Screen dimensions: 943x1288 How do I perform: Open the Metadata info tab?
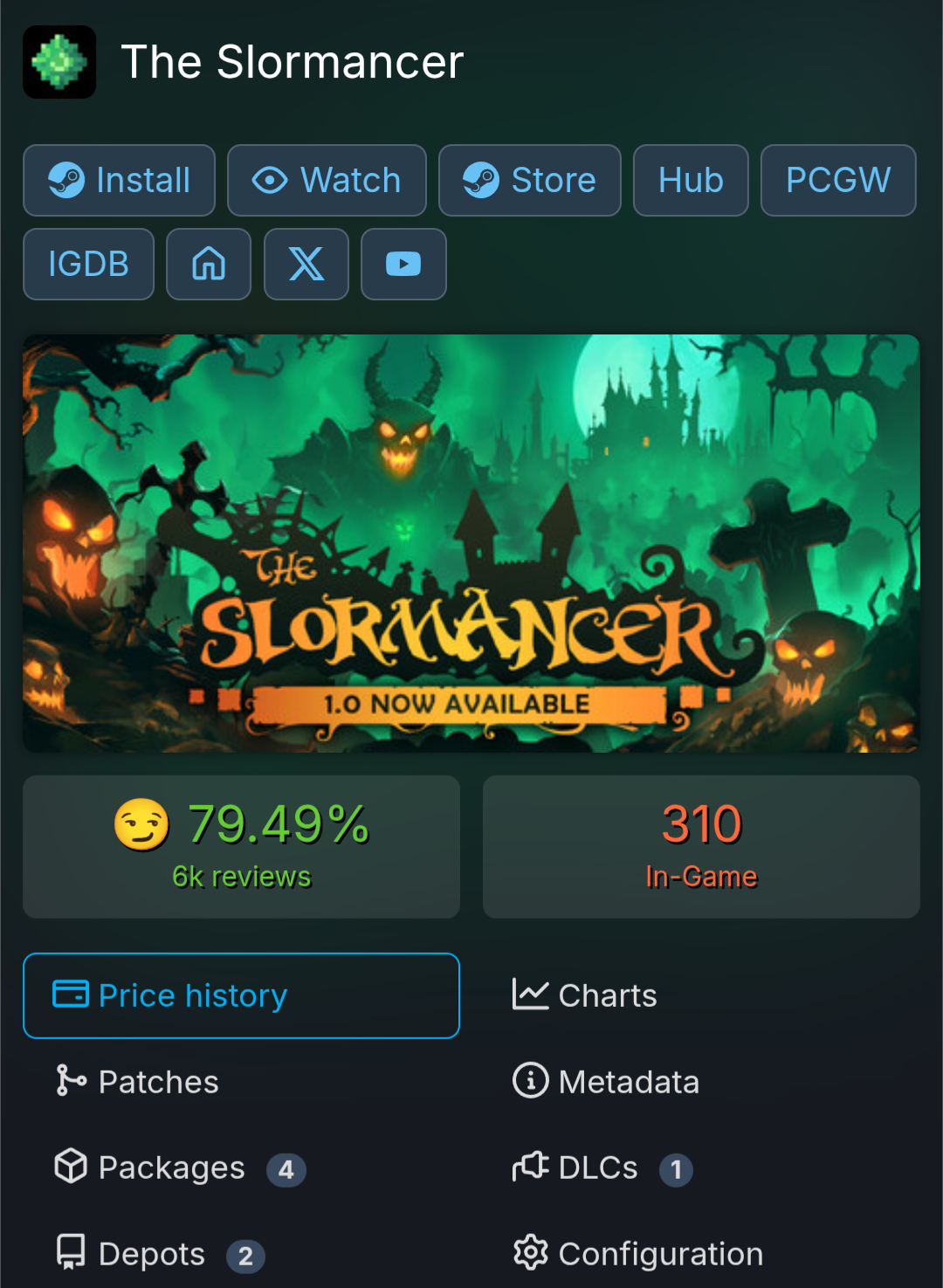click(701, 1082)
